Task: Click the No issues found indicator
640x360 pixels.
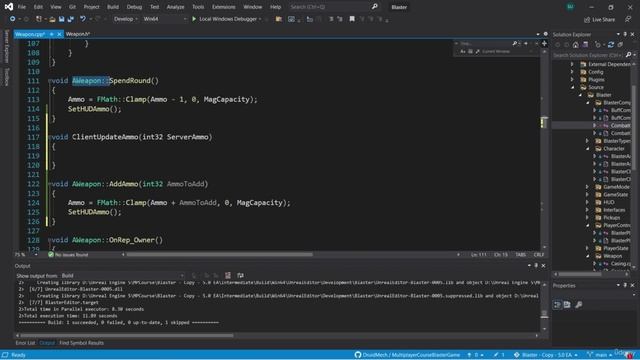Action: click(x=68, y=255)
